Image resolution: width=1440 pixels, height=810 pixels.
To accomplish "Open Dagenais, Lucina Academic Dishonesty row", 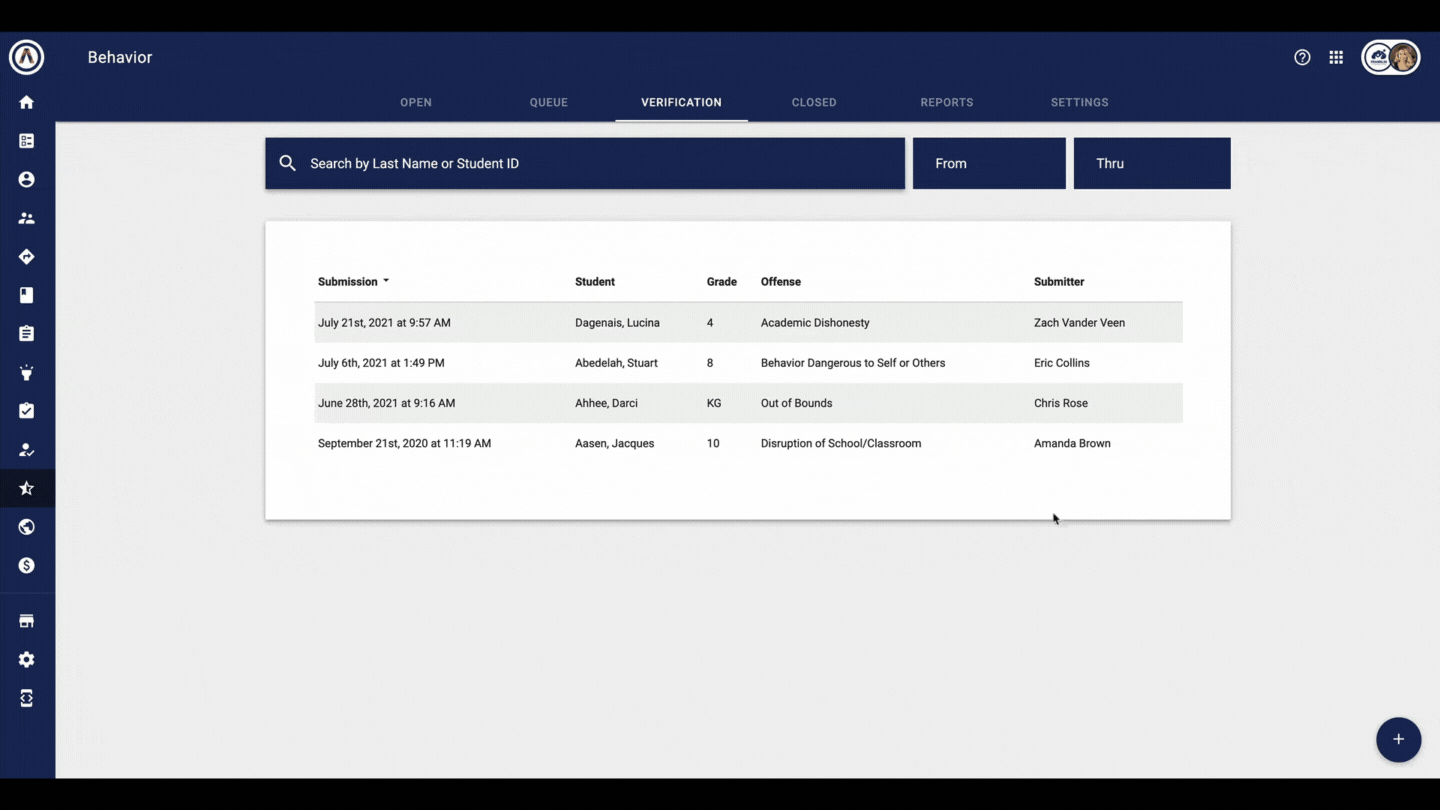I will (748, 323).
